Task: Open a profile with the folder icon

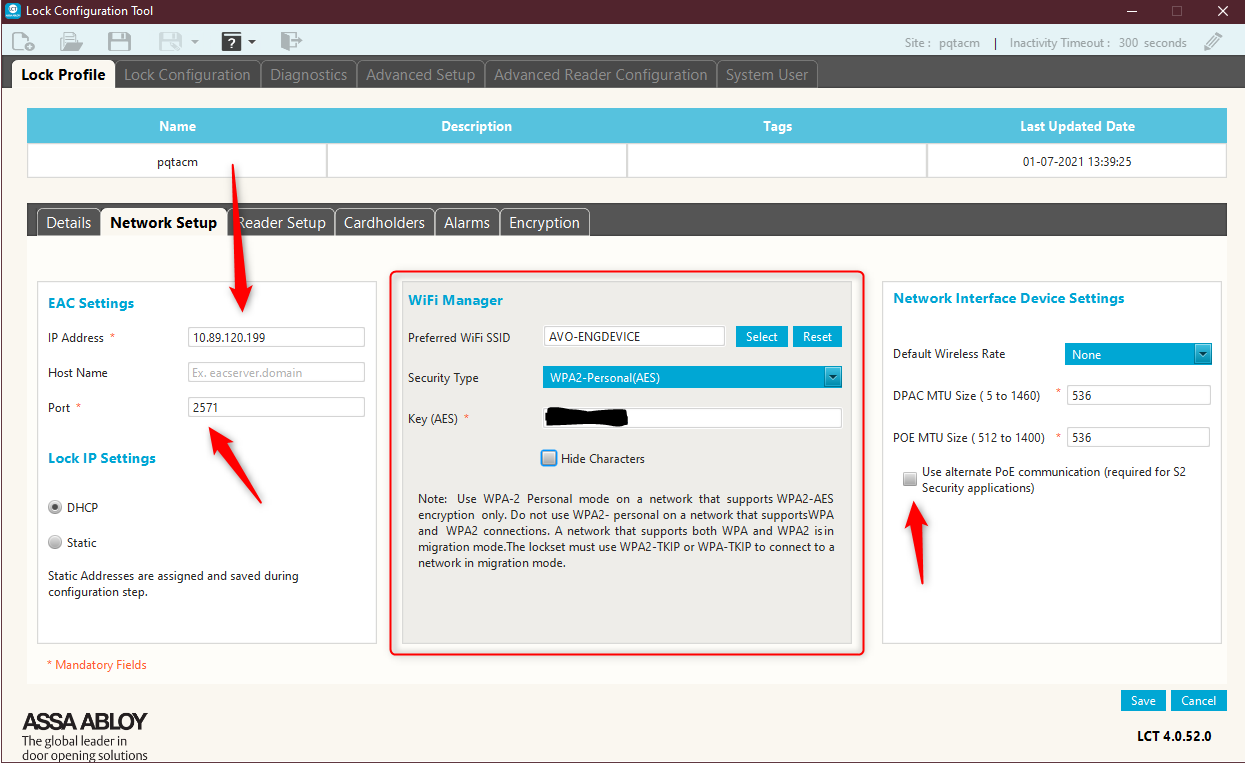Action: point(71,41)
